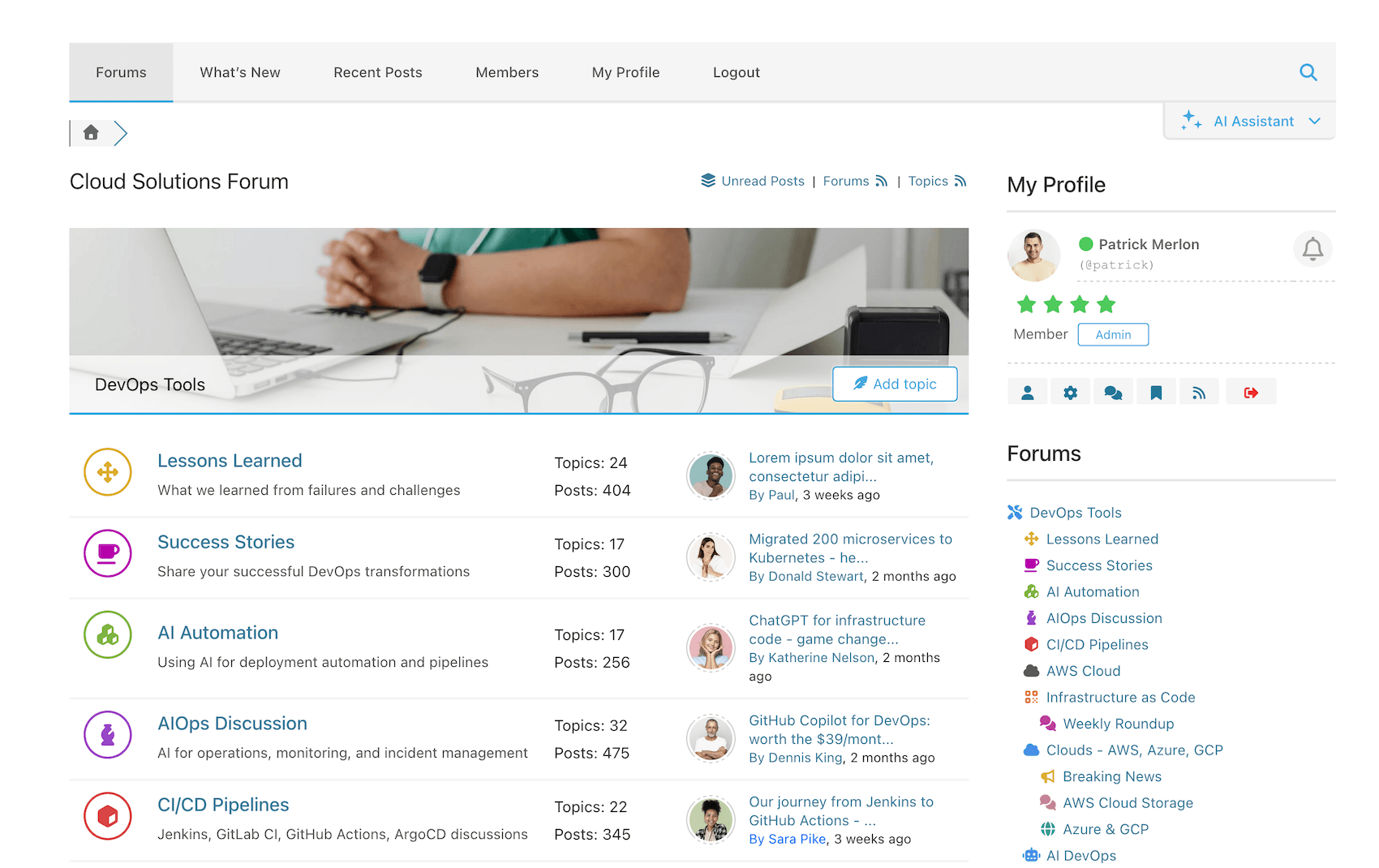The height and width of the screenshot is (868, 1379).
Task: Click the Add topic button
Action: [x=895, y=384]
